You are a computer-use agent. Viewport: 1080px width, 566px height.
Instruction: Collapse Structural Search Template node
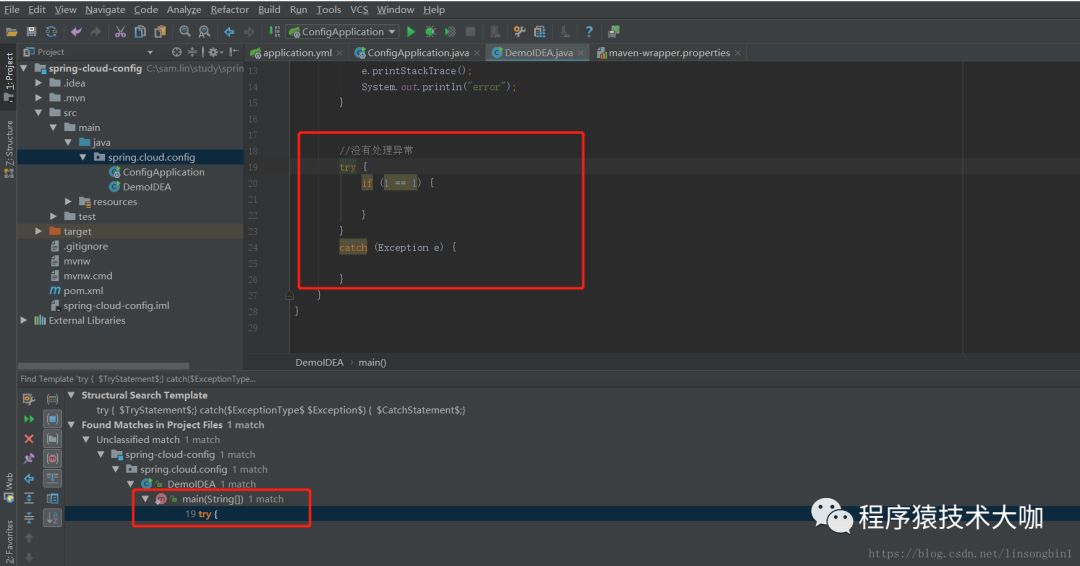coord(71,395)
